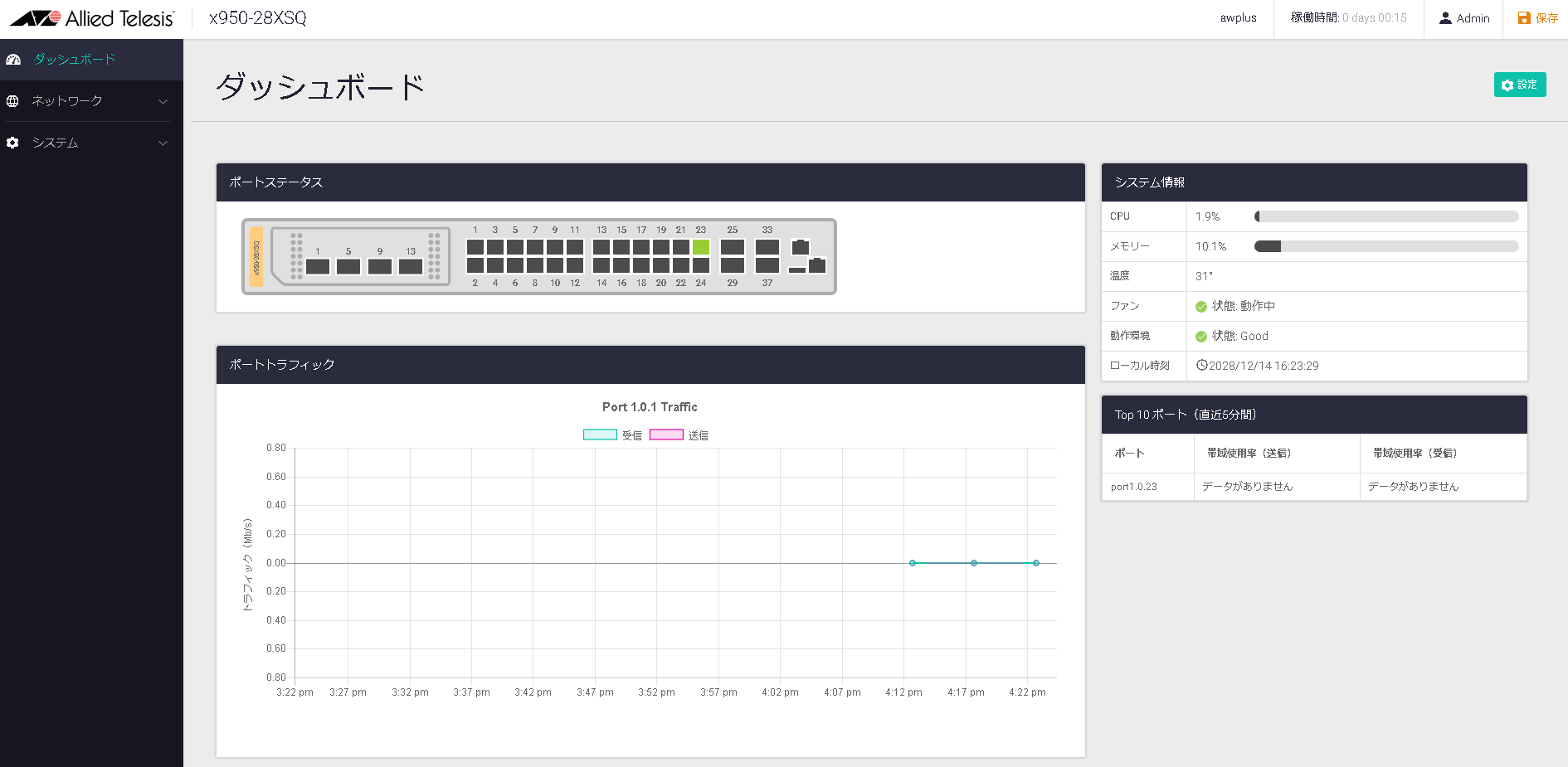Expand the ネットワーク chevron
Screen dimensions: 1568x767
(163, 101)
